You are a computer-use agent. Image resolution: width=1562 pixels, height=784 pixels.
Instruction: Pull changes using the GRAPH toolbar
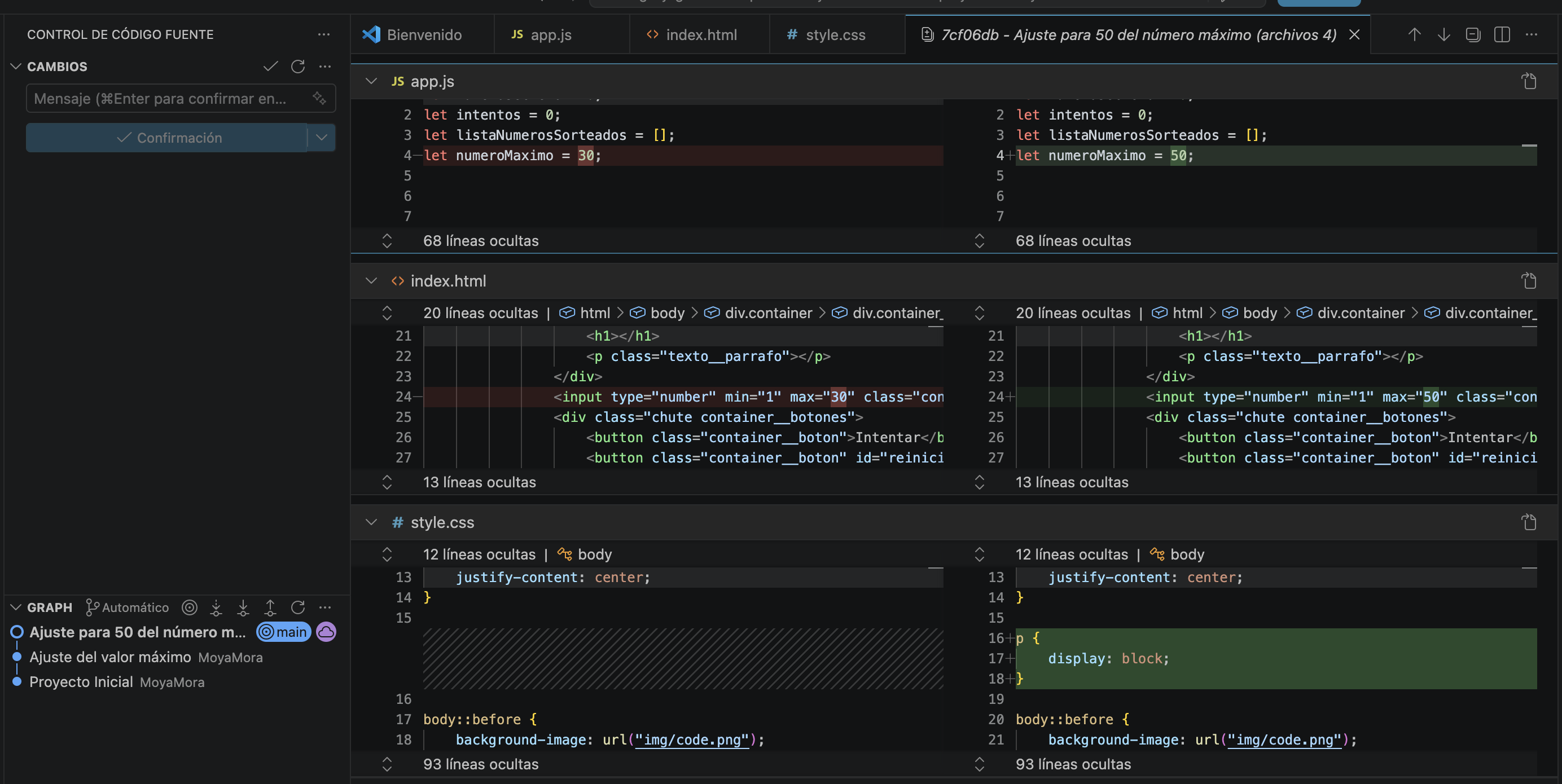pyautogui.click(x=243, y=607)
